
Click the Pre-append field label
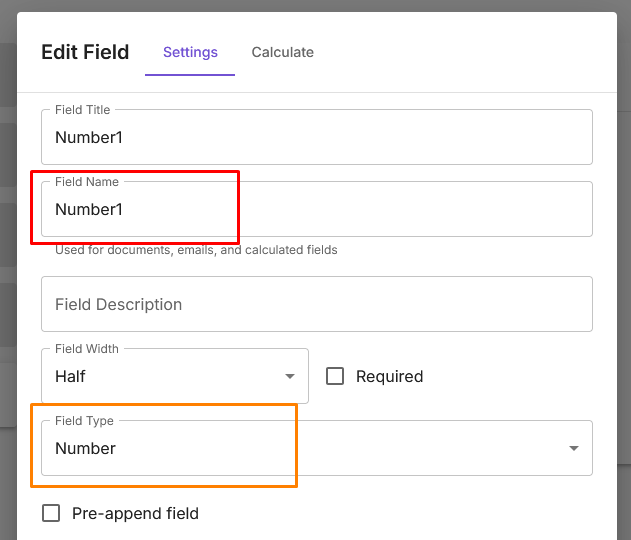pos(135,514)
